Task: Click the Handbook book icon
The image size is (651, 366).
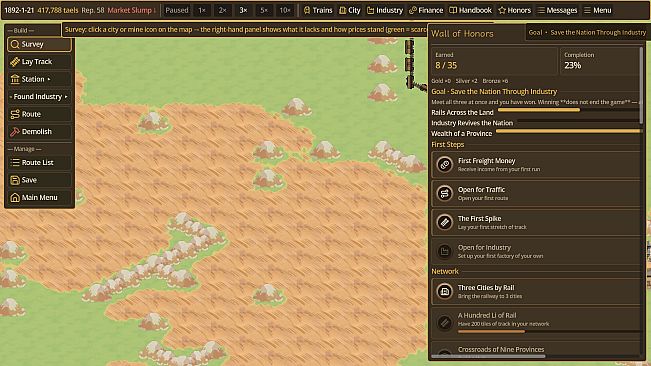Action: [x=453, y=10]
